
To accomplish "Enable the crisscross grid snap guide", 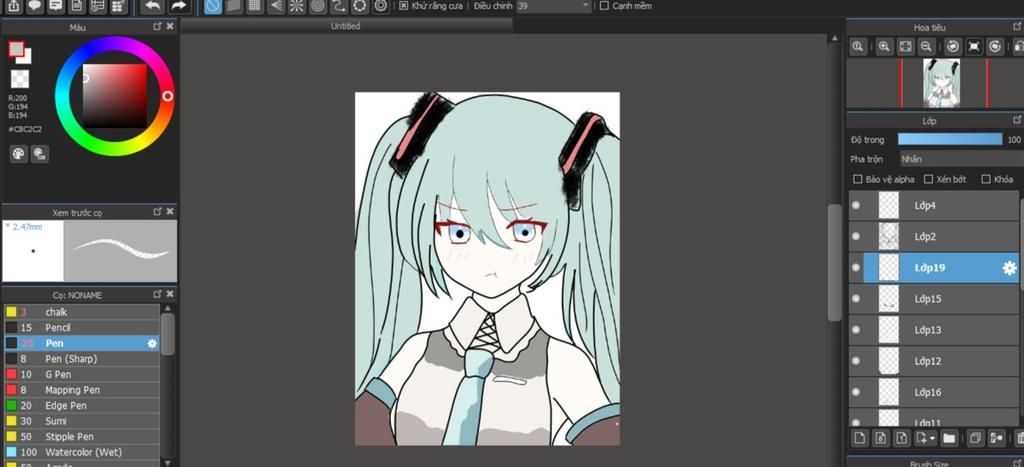I will 255,7.
